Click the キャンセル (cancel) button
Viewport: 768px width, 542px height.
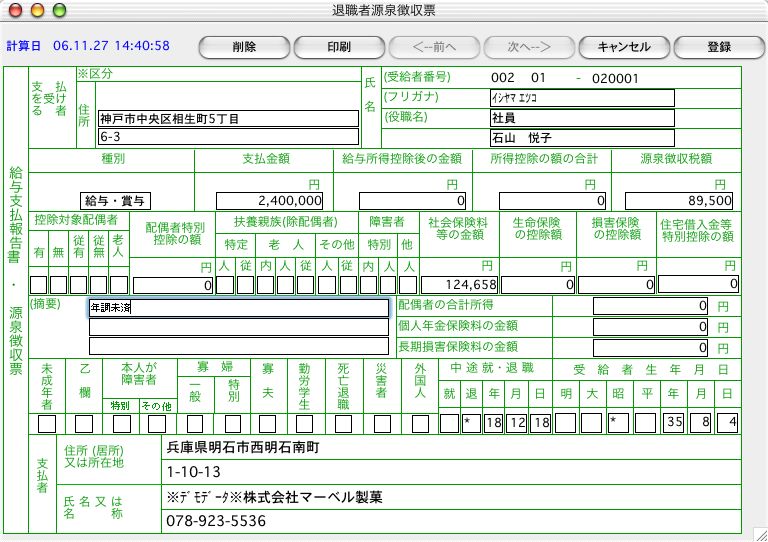(x=623, y=47)
